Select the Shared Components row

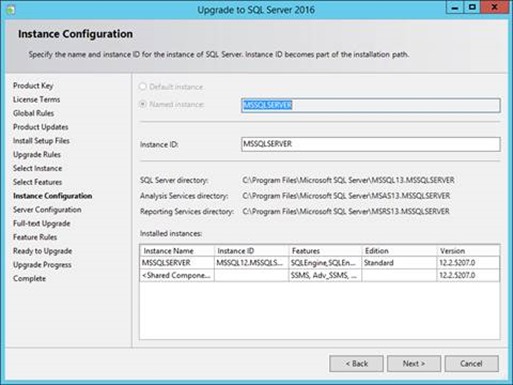(x=320, y=275)
